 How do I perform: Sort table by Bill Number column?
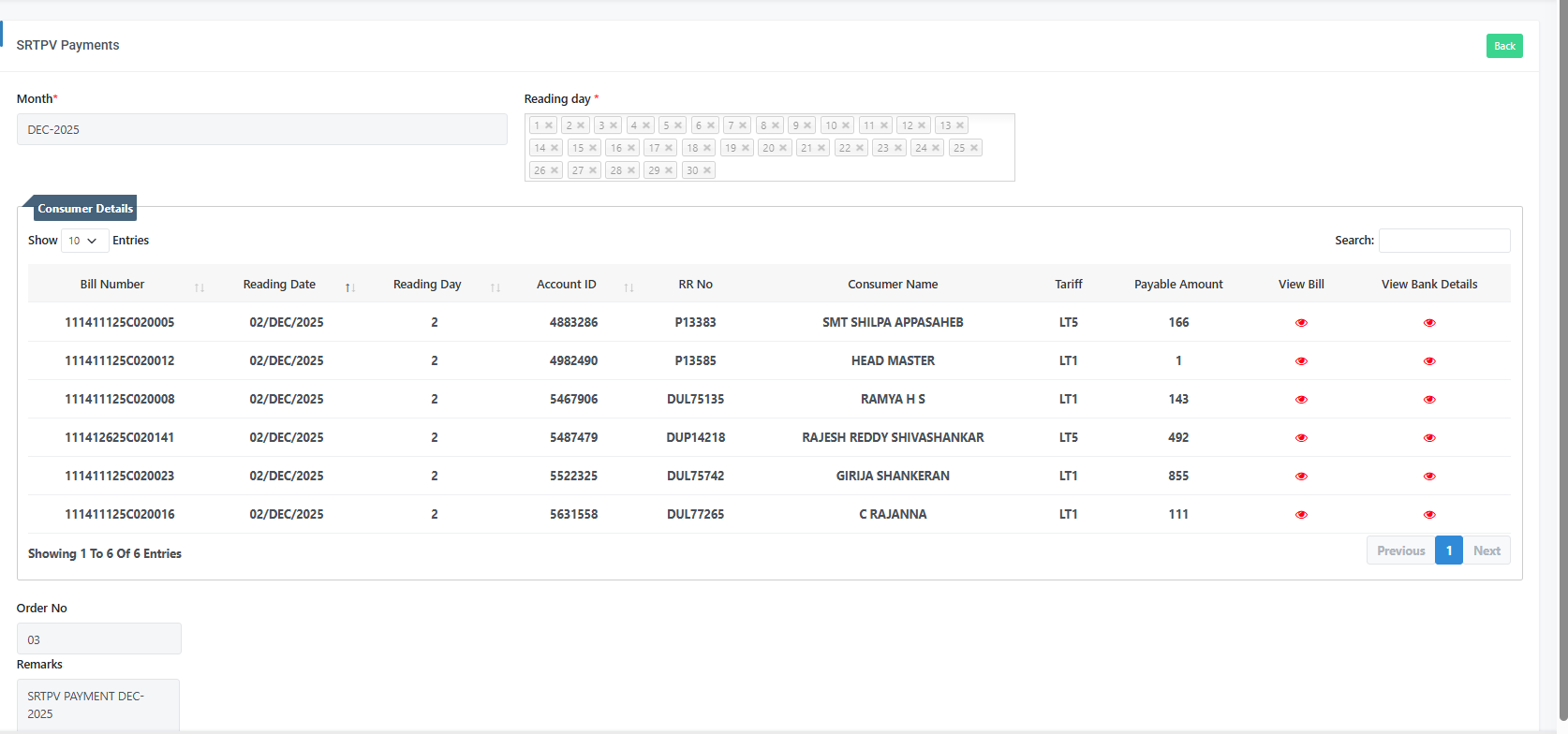coord(112,285)
